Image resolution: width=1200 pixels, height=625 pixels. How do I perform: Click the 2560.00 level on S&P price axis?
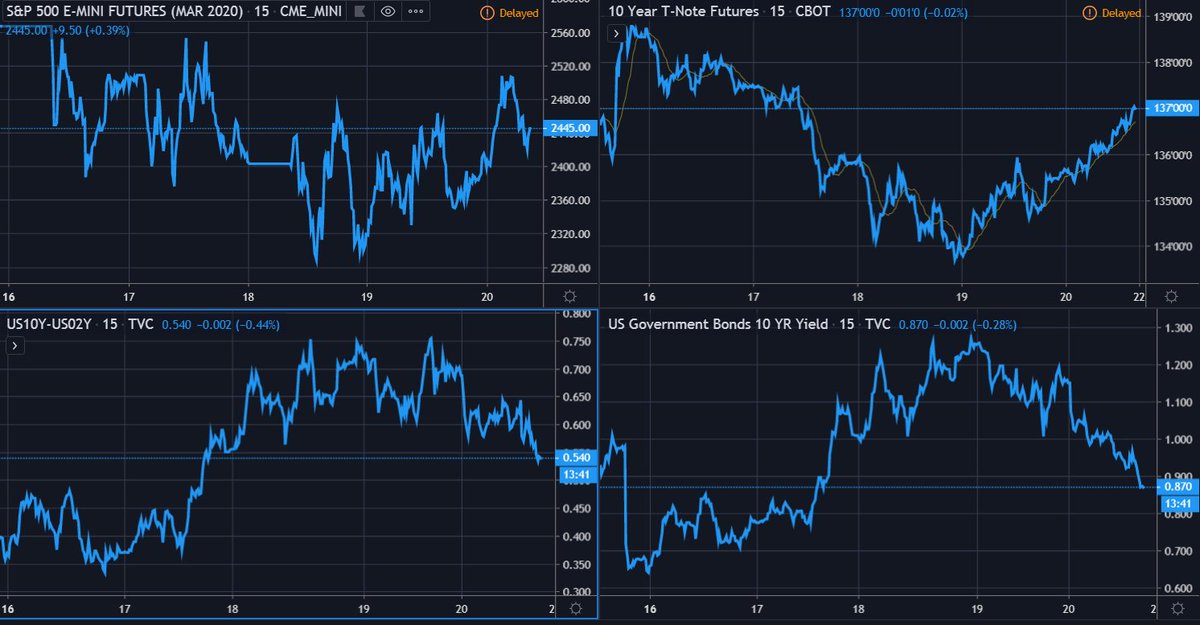tap(571, 33)
